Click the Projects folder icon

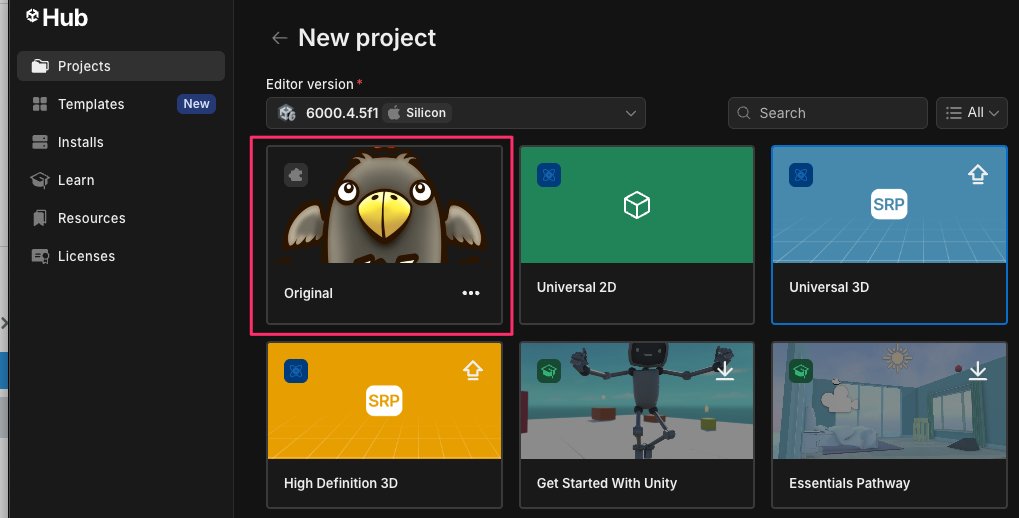tap(40, 66)
